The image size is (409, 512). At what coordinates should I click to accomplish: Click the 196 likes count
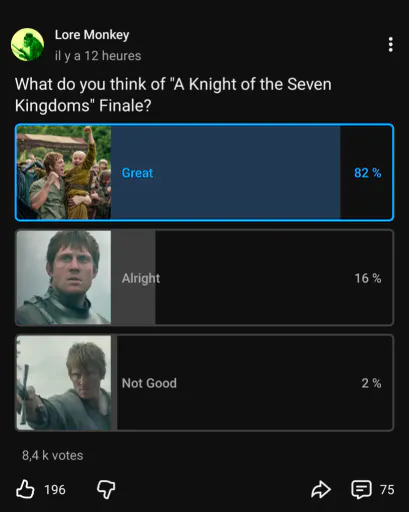55,490
